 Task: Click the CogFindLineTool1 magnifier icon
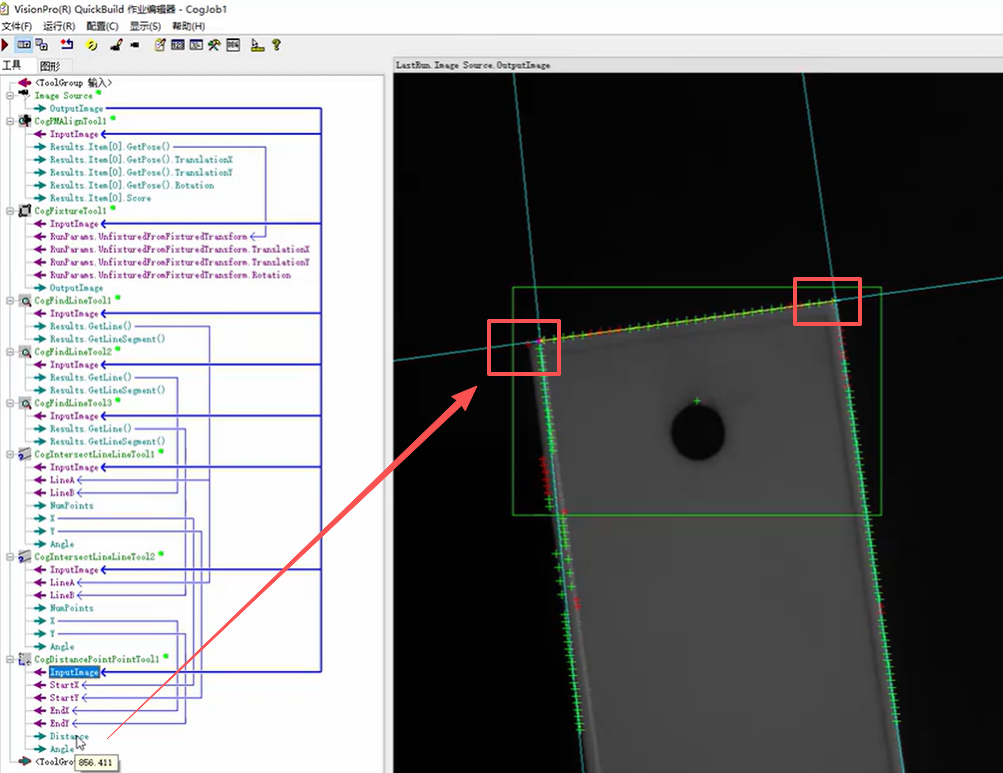tap(25, 300)
